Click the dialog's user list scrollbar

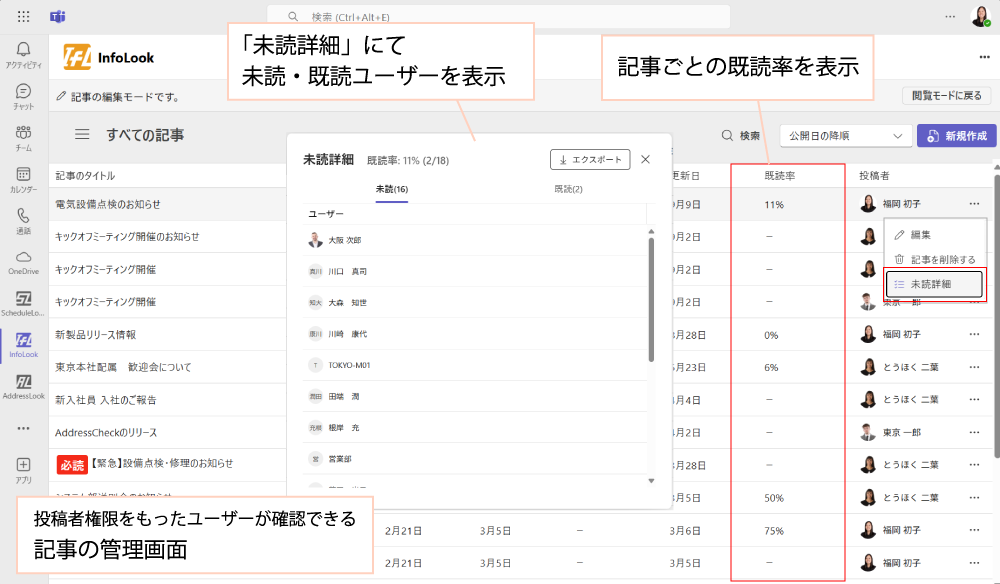click(652, 300)
